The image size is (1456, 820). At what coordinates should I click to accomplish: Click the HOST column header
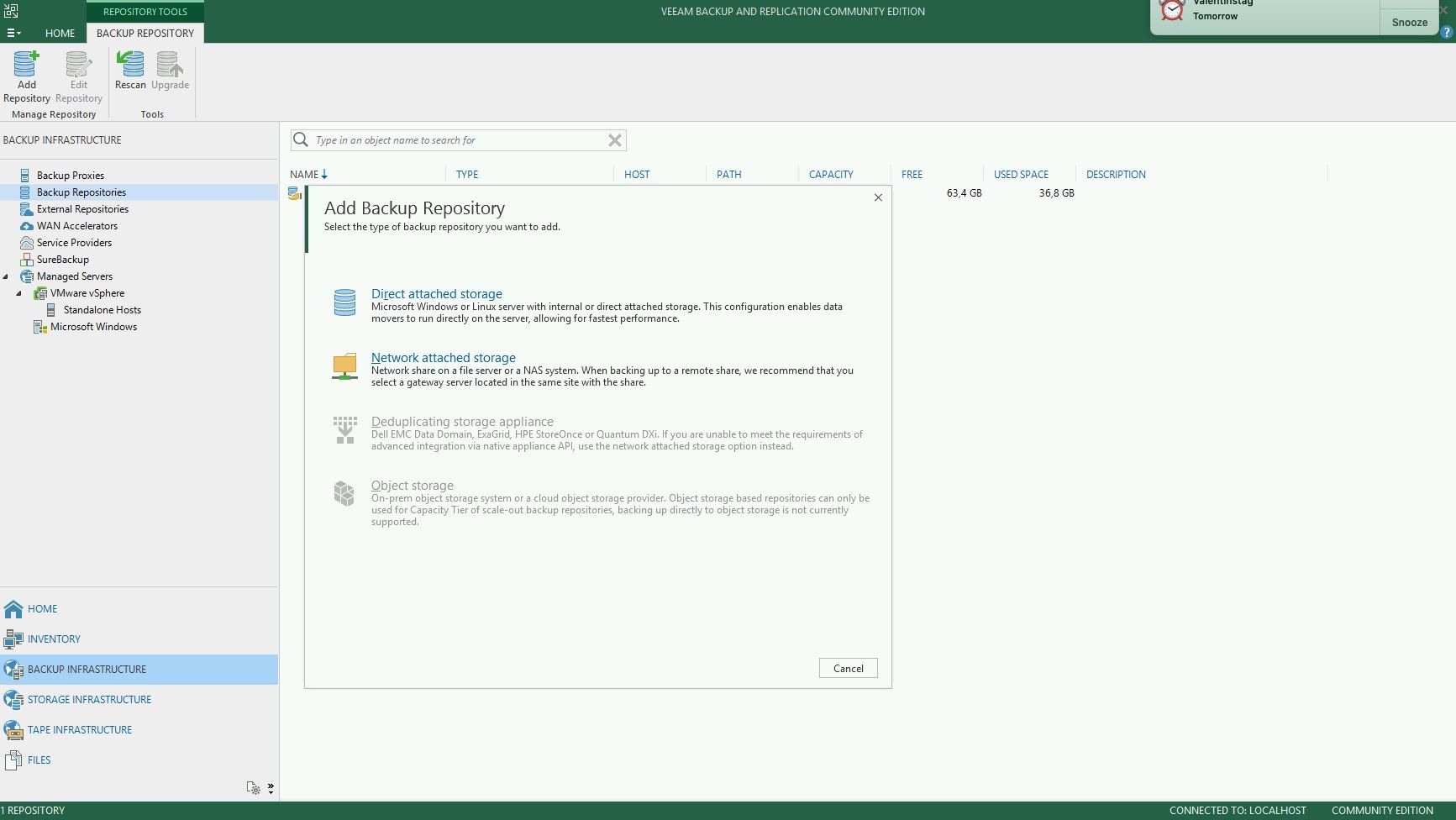click(637, 174)
